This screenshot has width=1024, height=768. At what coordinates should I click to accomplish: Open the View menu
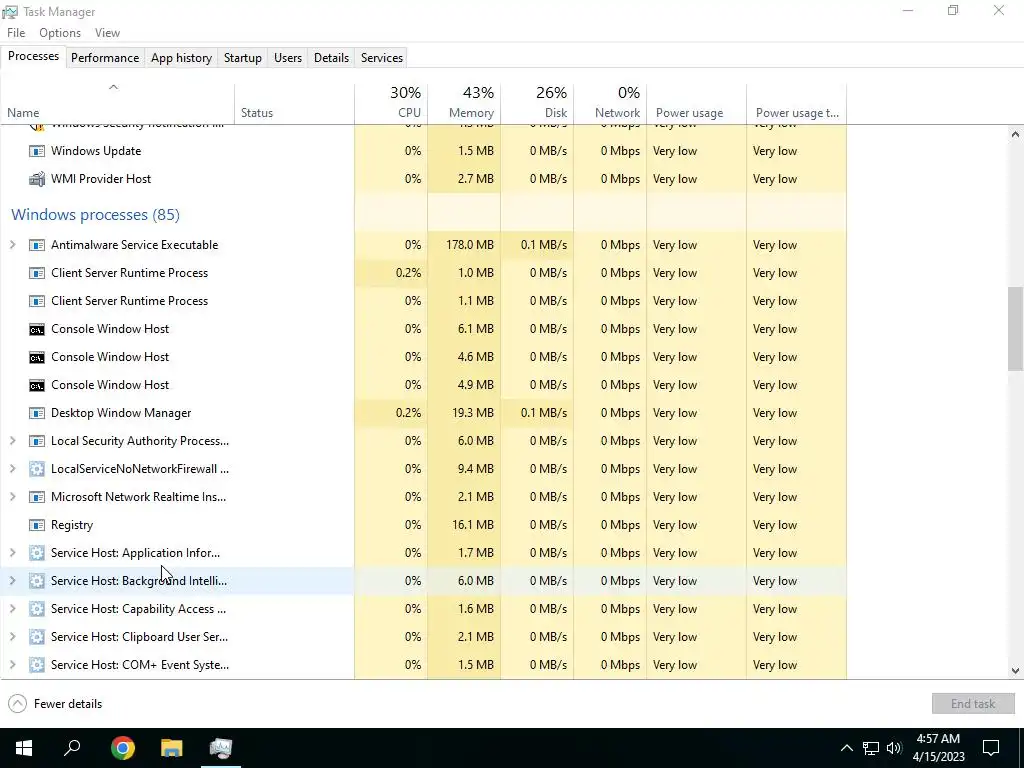click(107, 33)
